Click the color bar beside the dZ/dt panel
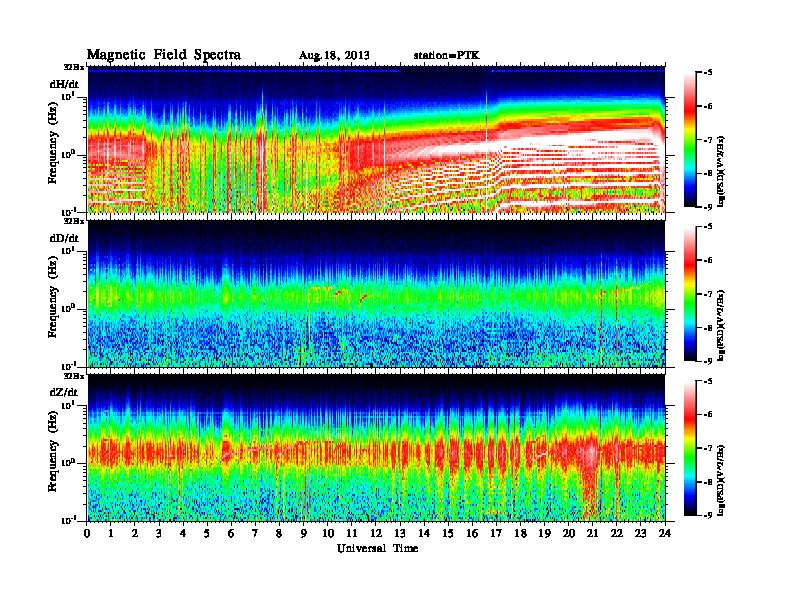Screen dimensions: 792x612 [689, 448]
